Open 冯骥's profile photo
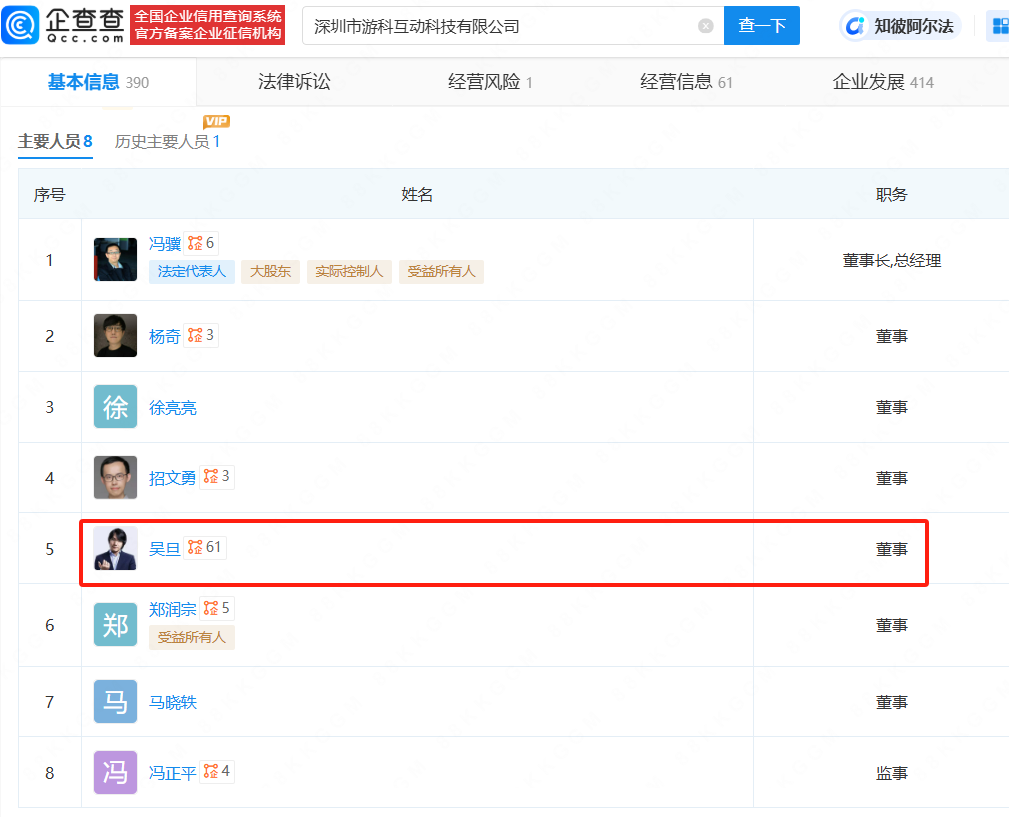Image resolution: width=1009 pixels, height=817 pixels. click(115, 259)
